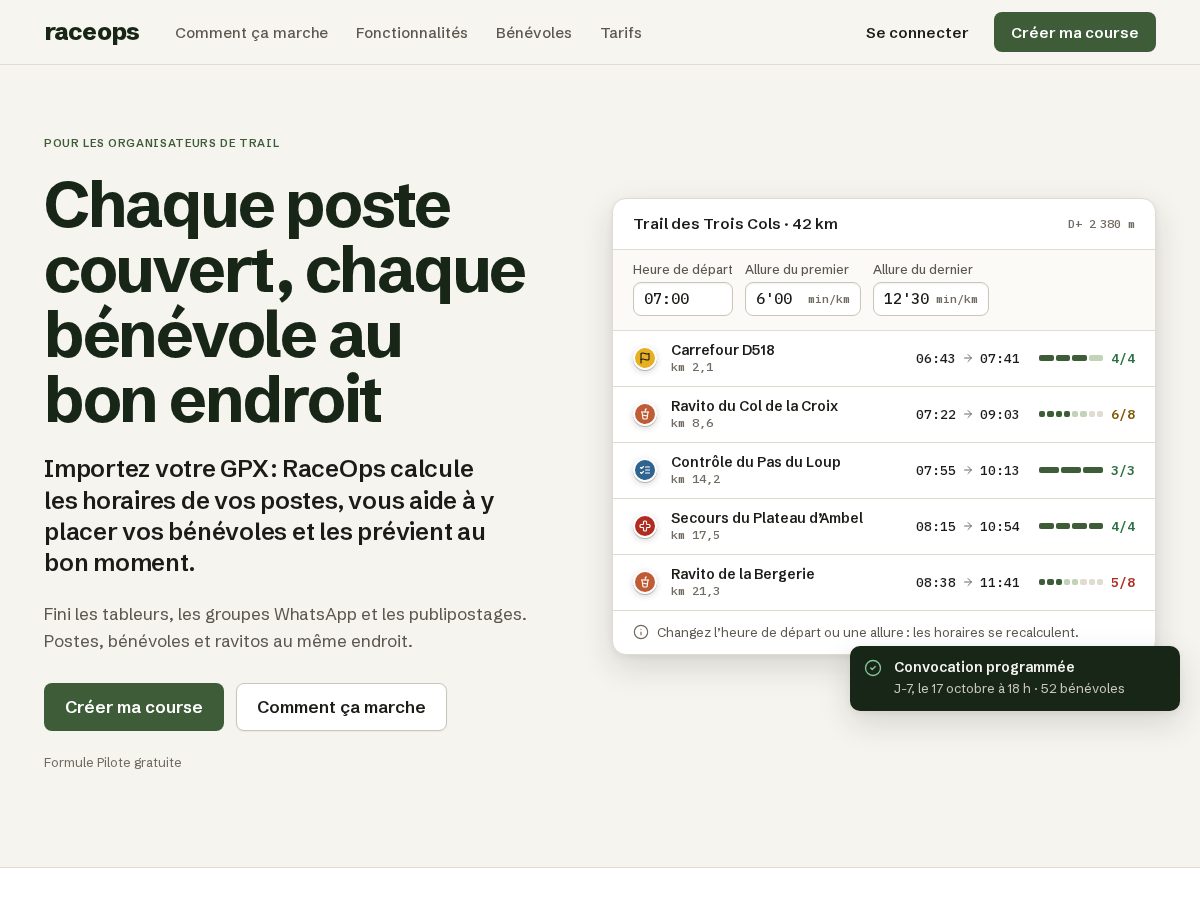Click the Contrôle du Pas du Loup checklist icon
Viewport: 1200px width, 900px height.
tap(645, 470)
